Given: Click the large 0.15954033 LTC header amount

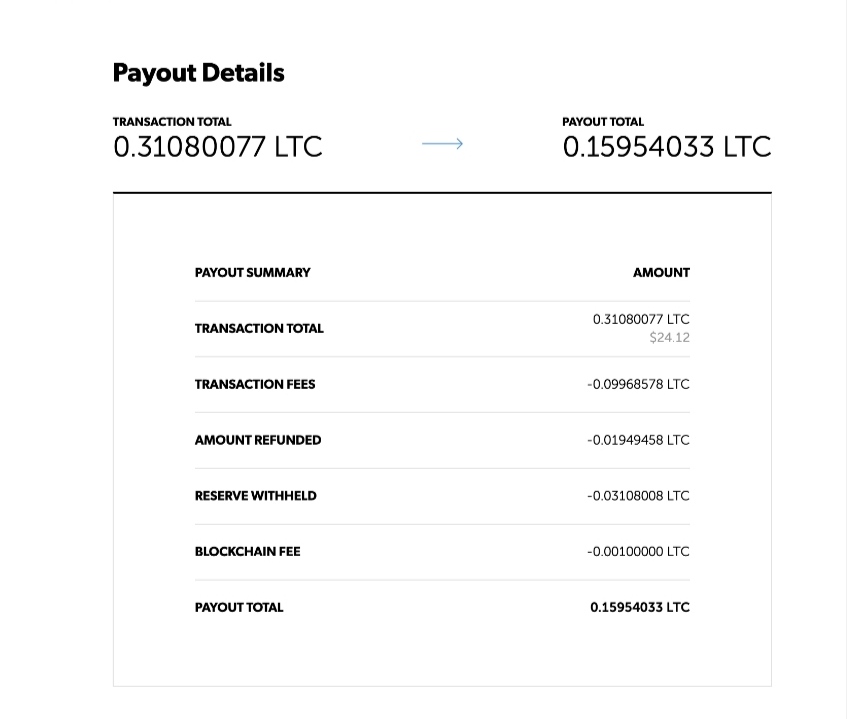Looking at the screenshot, I should pyautogui.click(x=666, y=147).
